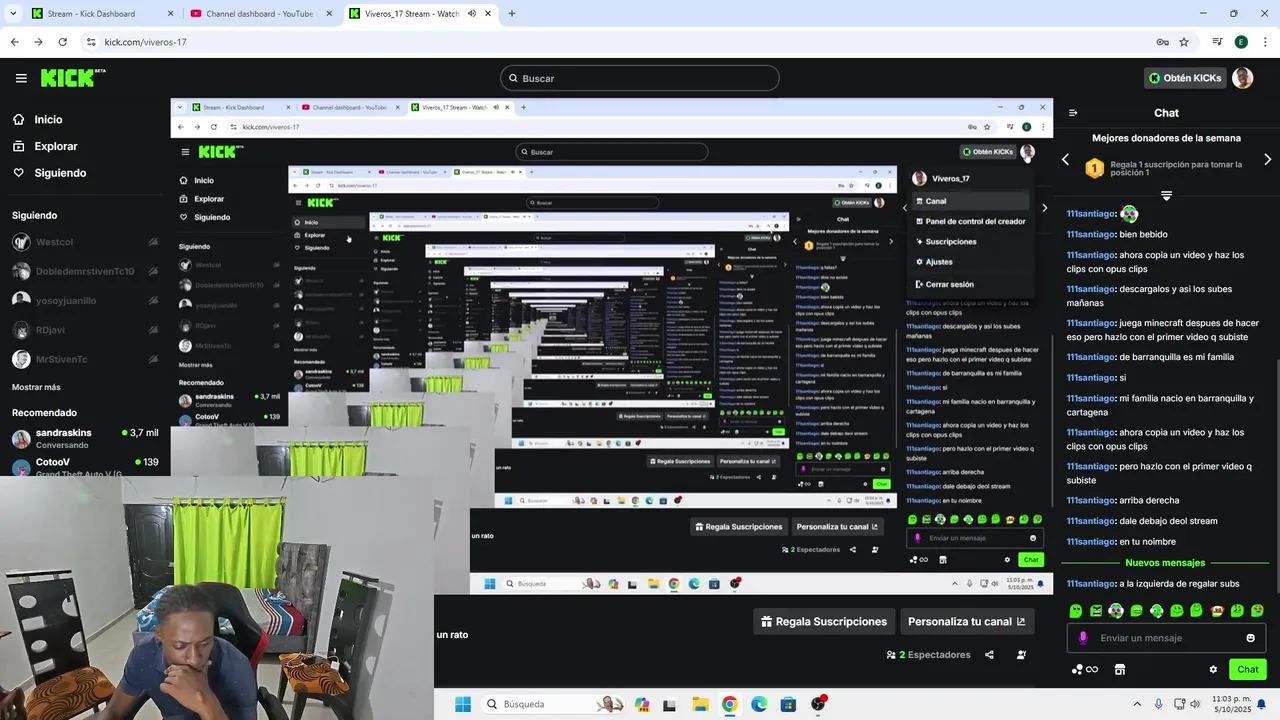Open a new browser tab
The height and width of the screenshot is (720, 1280).
(512, 14)
